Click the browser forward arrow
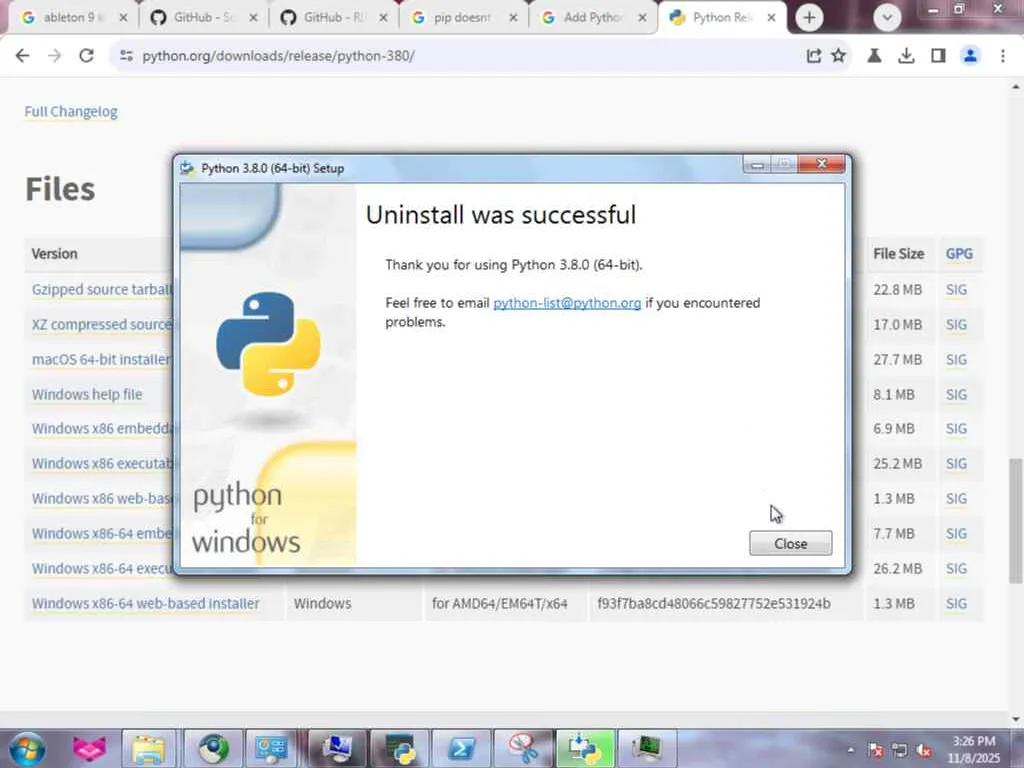 point(54,56)
